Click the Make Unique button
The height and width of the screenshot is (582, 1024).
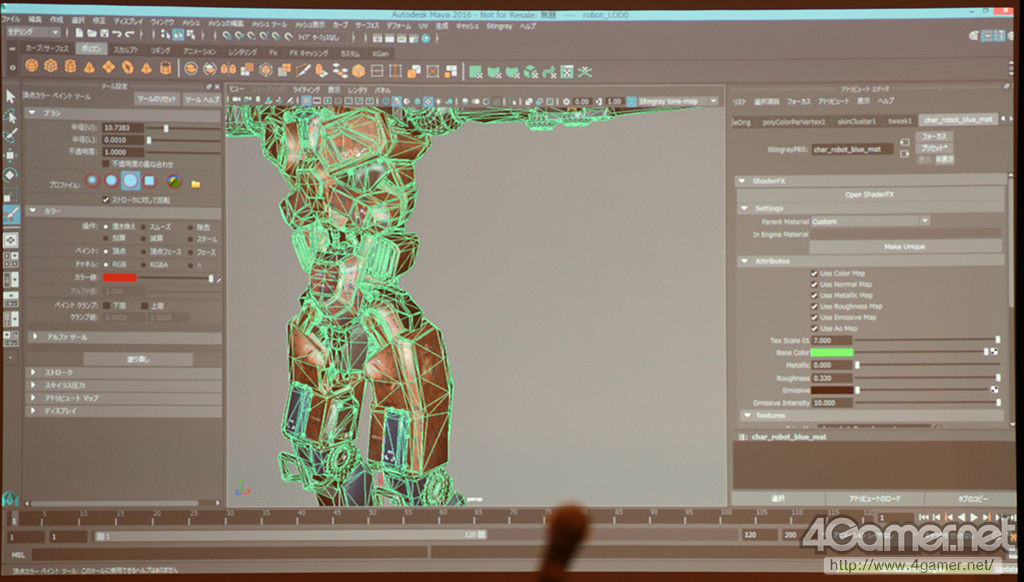pyautogui.click(x=904, y=247)
